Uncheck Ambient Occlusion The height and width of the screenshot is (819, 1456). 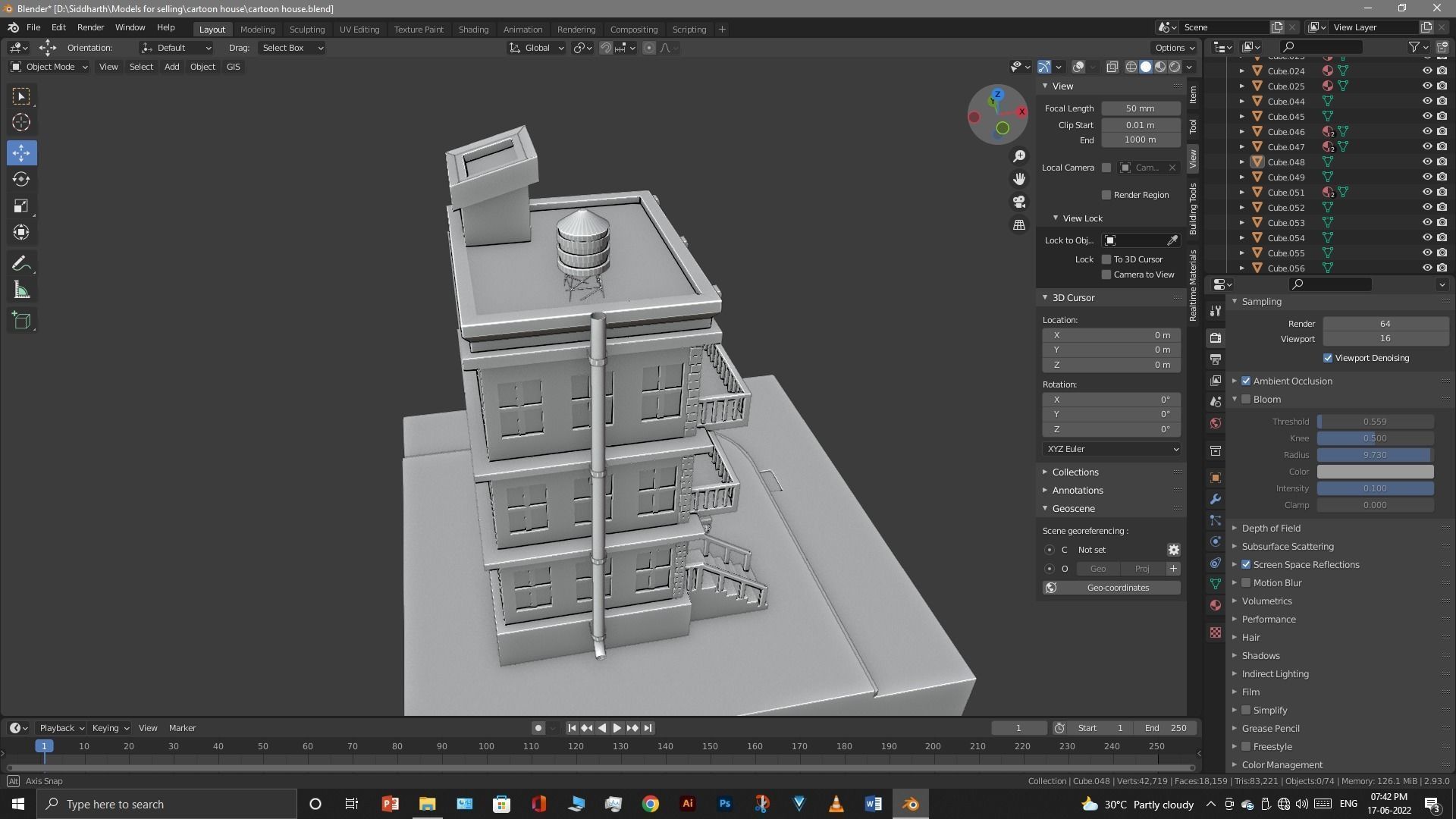pos(1246,381)
